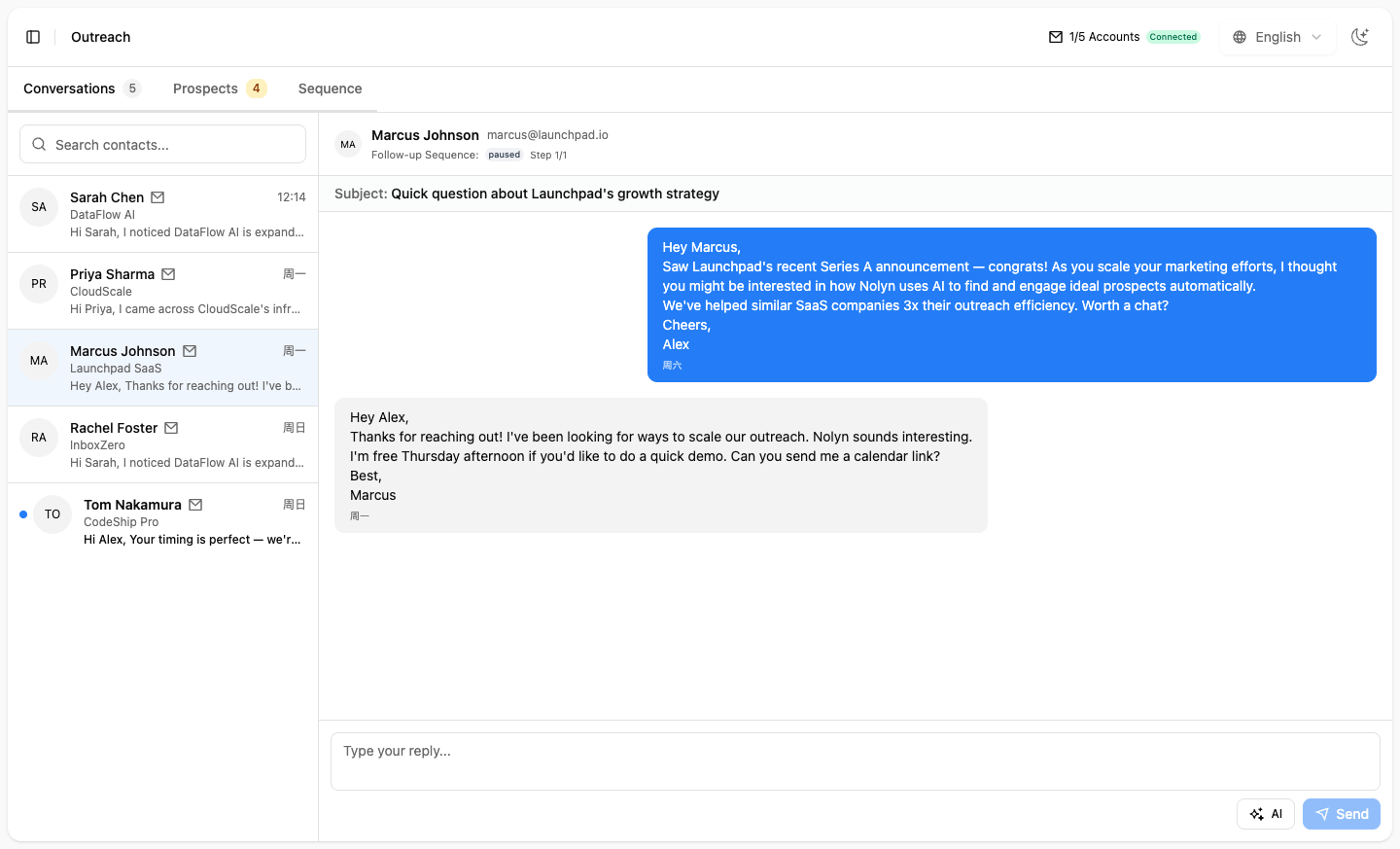Toggle the sidebar panel icon
The width and height of the screenshot is (1400, 849).
coord(33,37)
